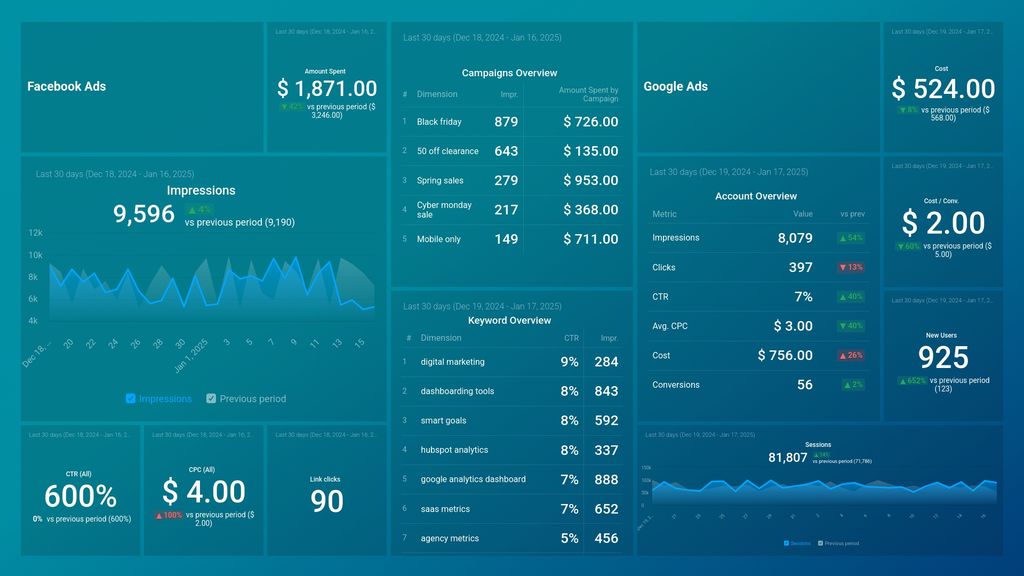
Task: Sort by Dimension column in Keyword Overview
Action: coord(441,338)
